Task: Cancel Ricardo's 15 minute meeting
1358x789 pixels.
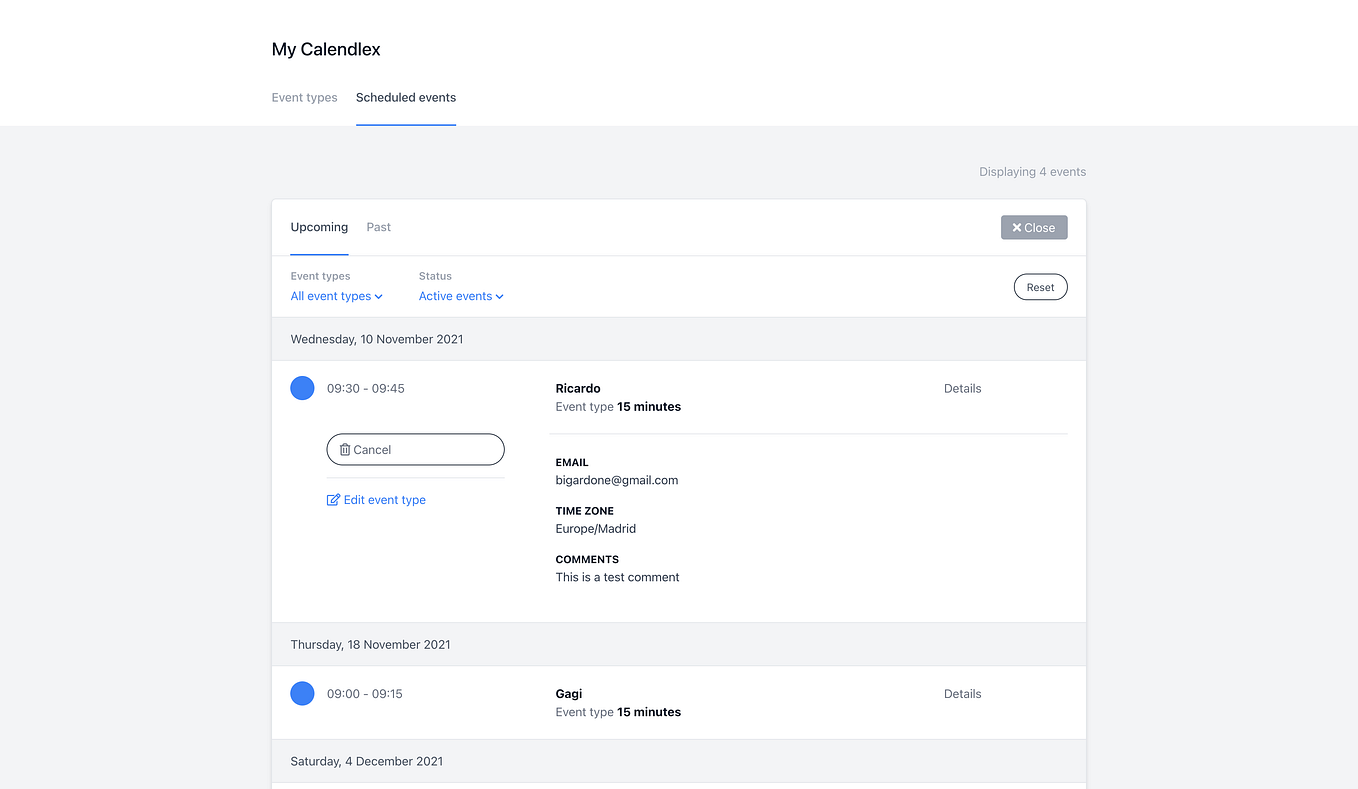Action: click(x=415, y=449)
